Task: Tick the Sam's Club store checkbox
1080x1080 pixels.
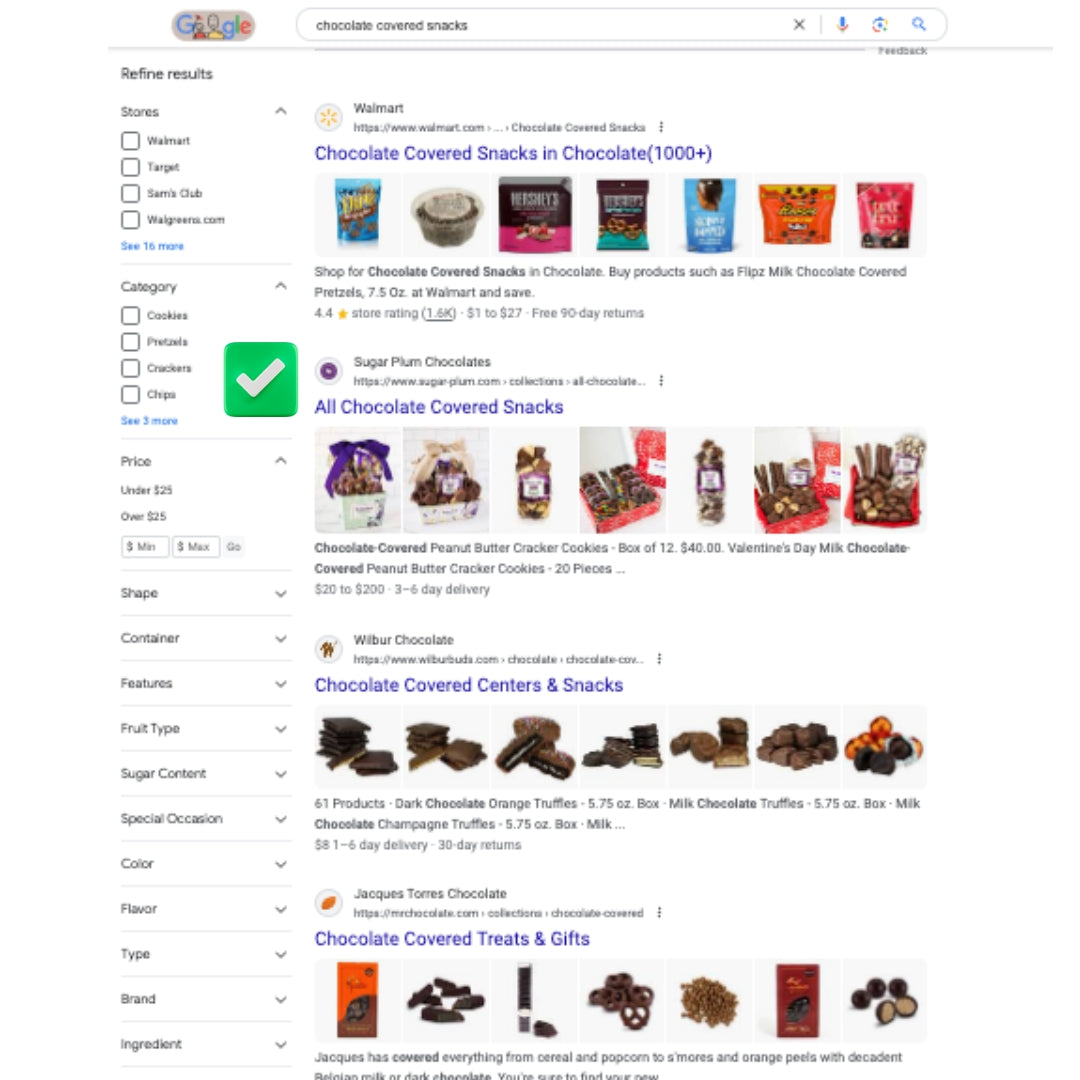Action: click(130, 194)
